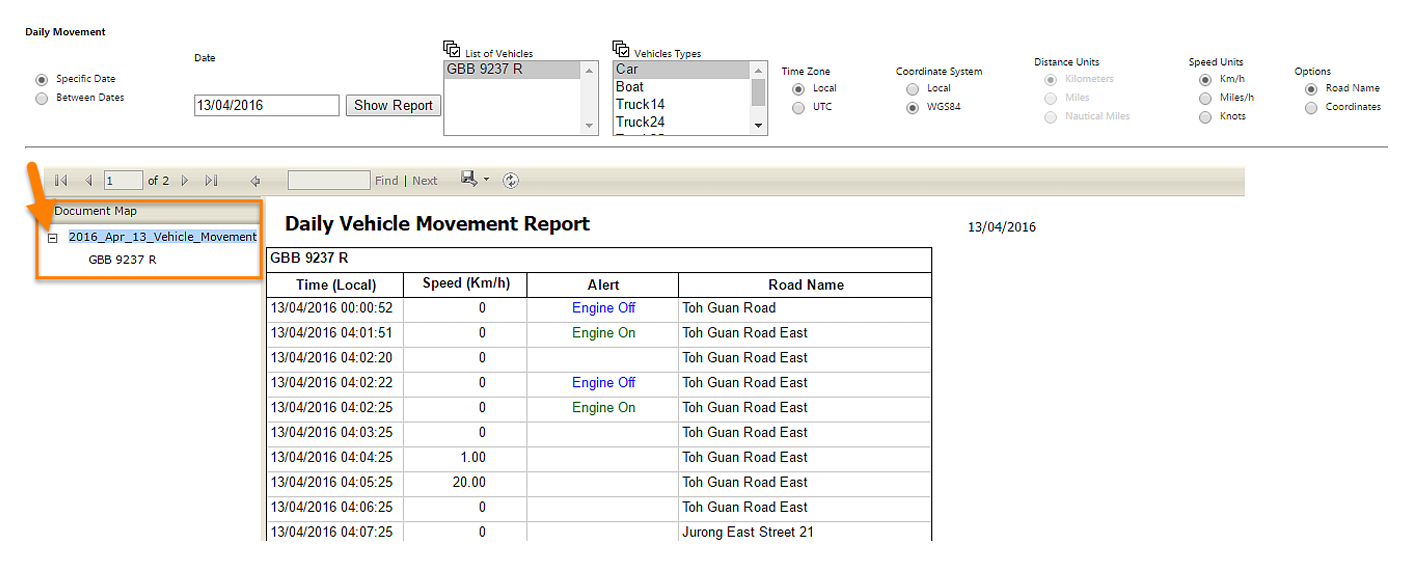This screenshot has width=1407, height=563.
Task: Click the export save disk icon
Action: point(468,179)
